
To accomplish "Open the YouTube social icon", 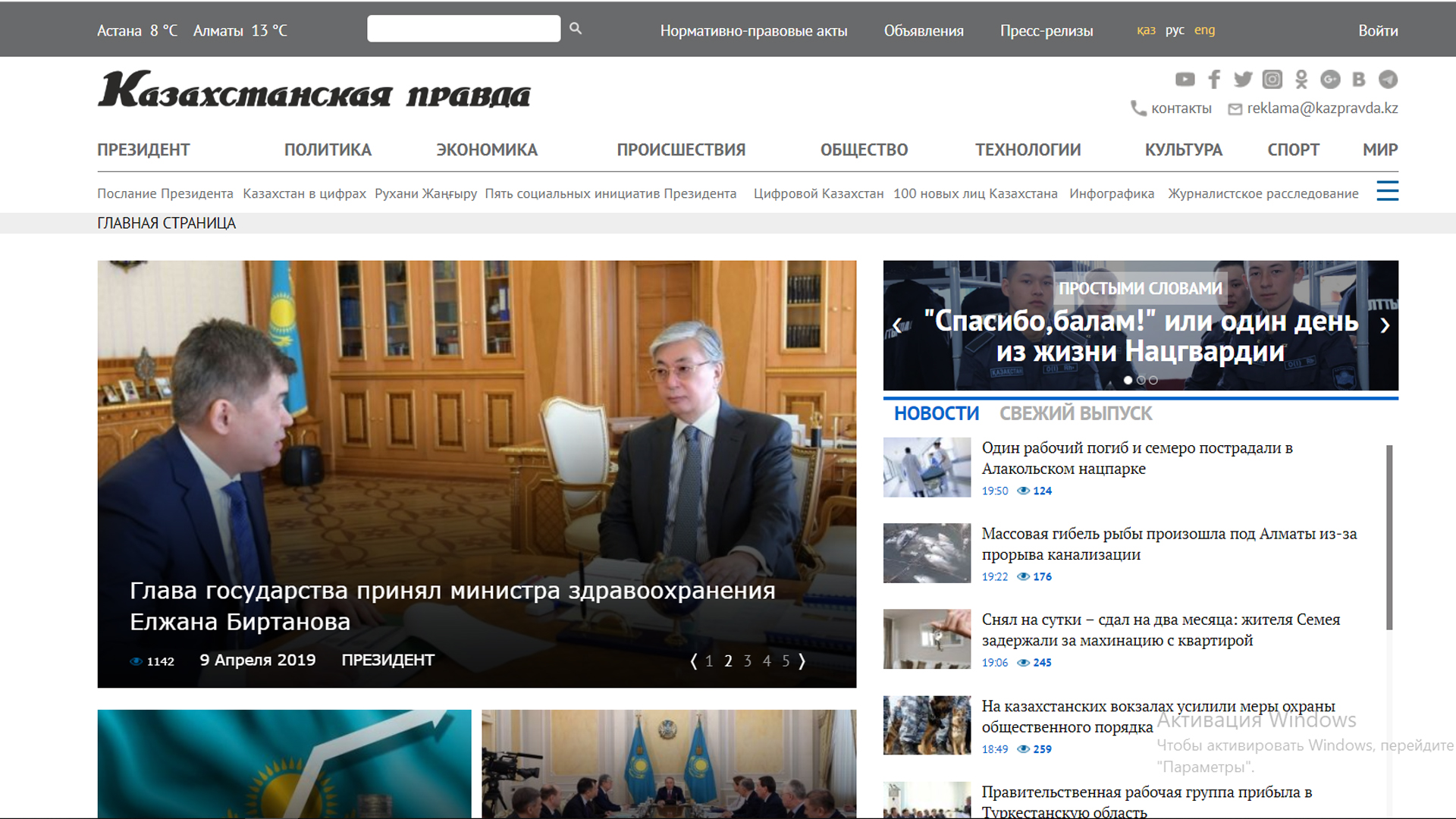I will 1185,80.
